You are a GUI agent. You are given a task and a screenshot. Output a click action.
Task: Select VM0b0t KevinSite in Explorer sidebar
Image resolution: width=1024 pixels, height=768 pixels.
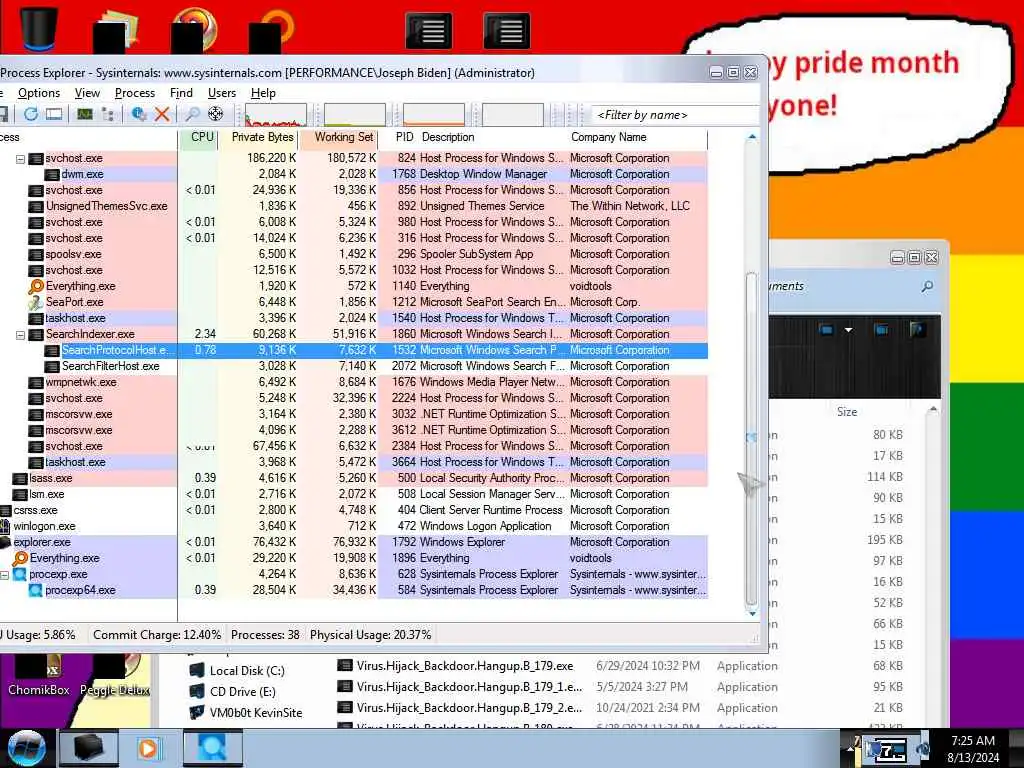246,712
